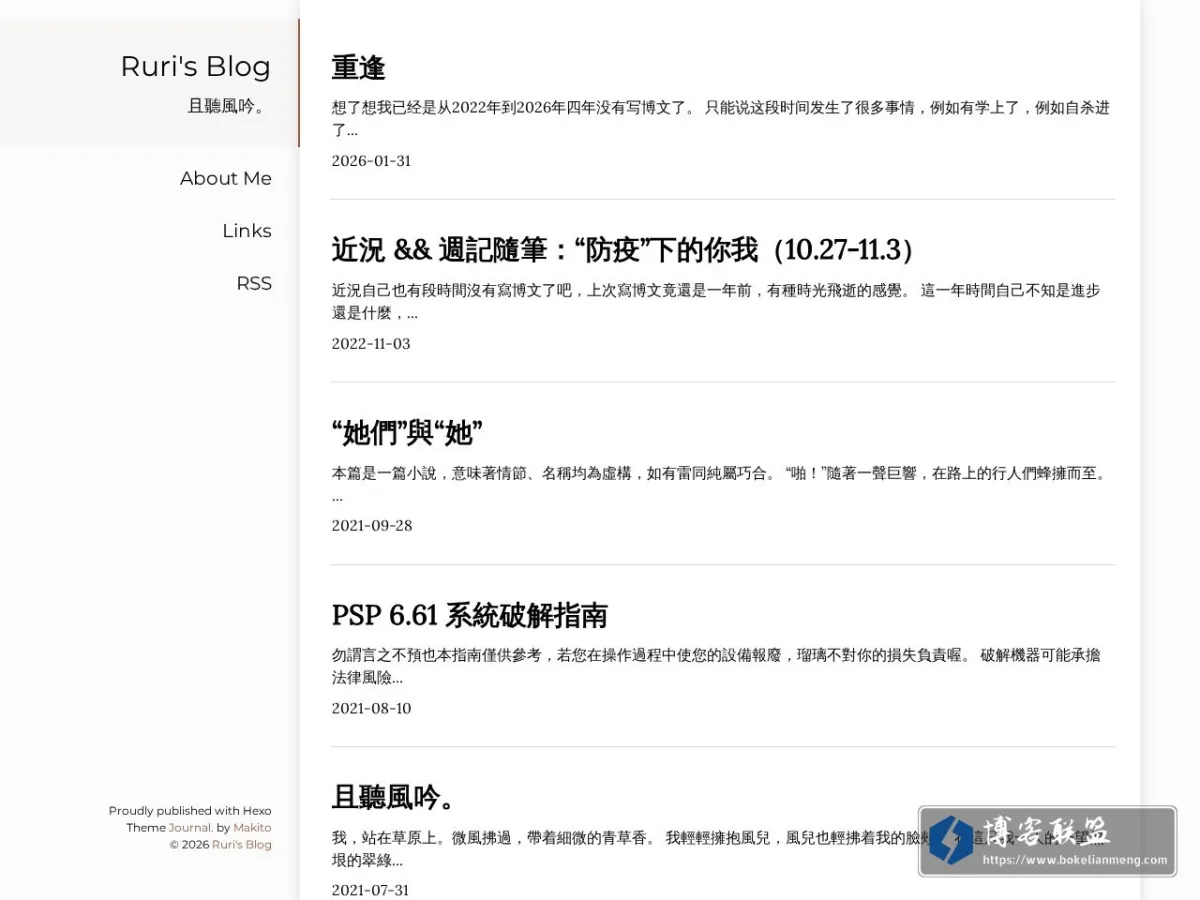Click the www.bokelianmeng.com watermark URL
Image resolution: width=1200 pixels, height=900 pixels.
tap(1075, 859)
